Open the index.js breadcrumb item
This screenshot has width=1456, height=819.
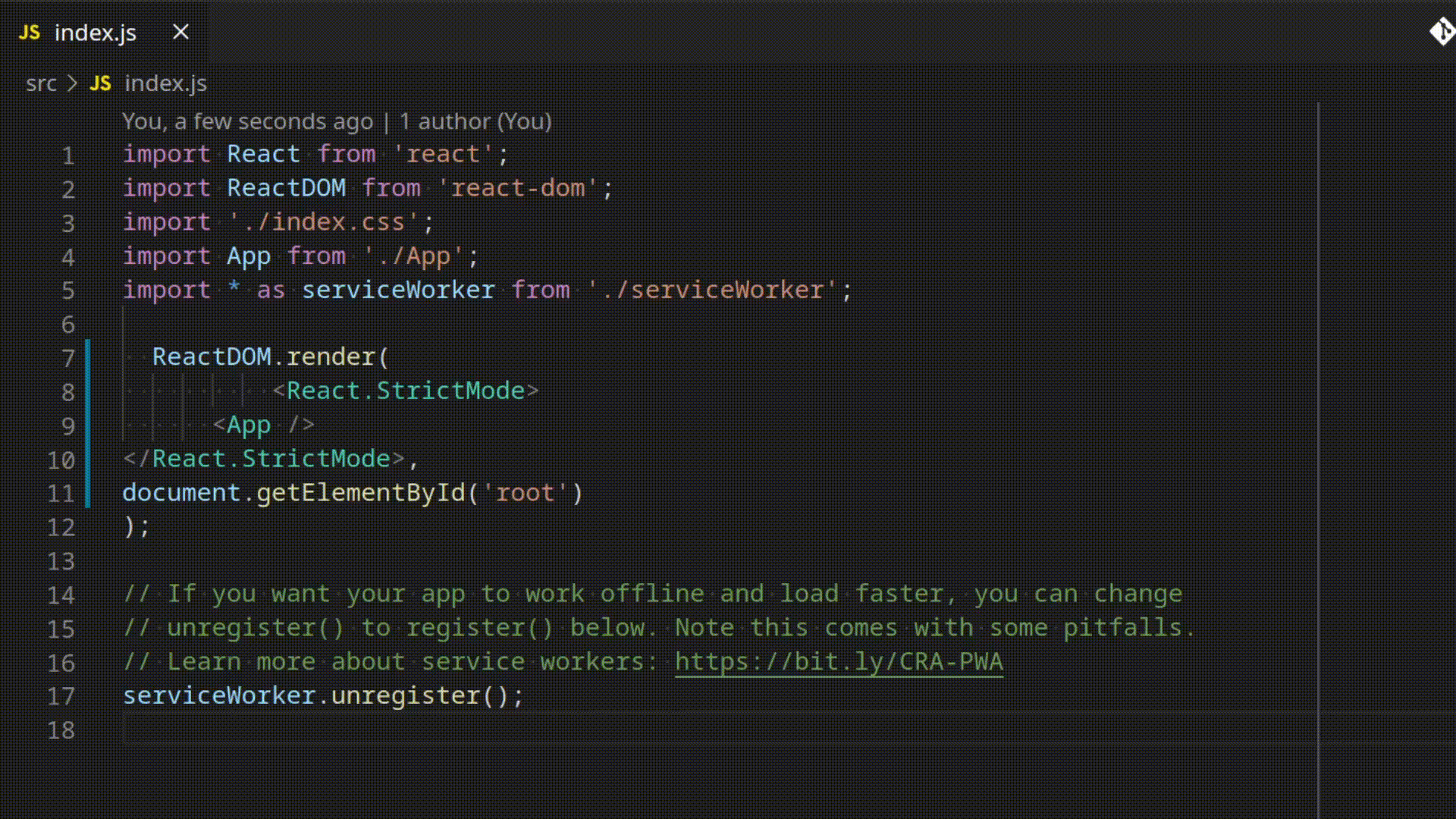coord(165,83)
